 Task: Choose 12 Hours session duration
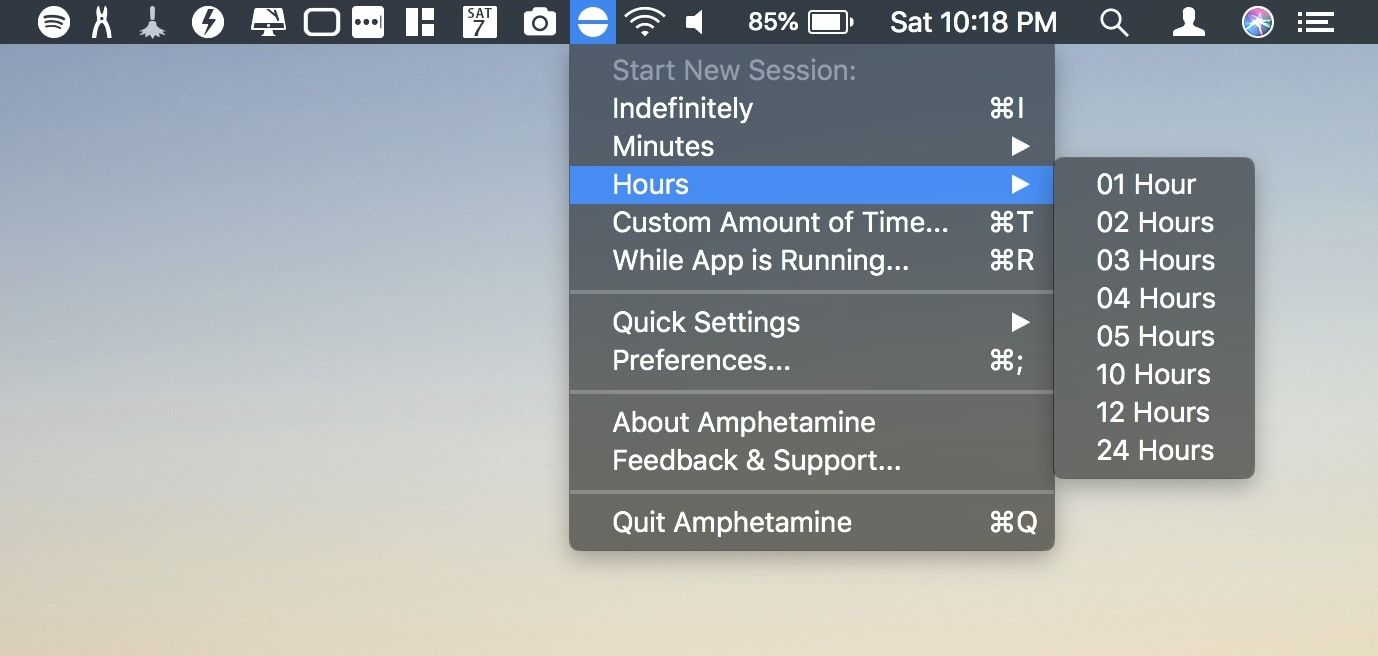coord(1153,412)
